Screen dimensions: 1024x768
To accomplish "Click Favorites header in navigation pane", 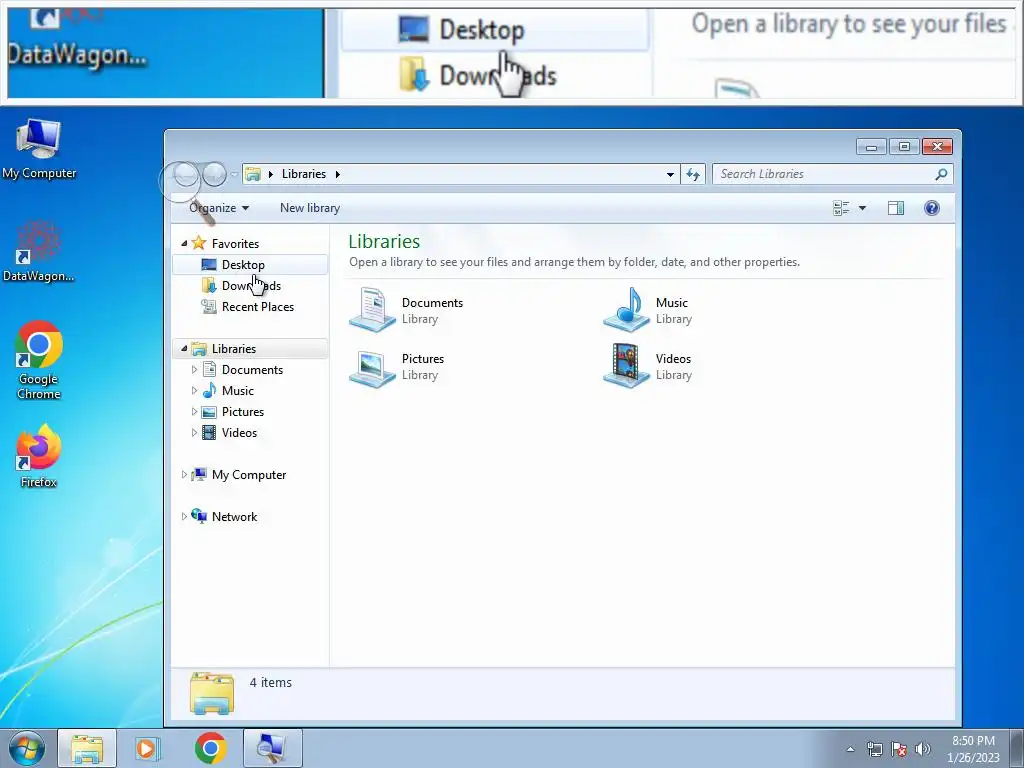I will point(250,244).
